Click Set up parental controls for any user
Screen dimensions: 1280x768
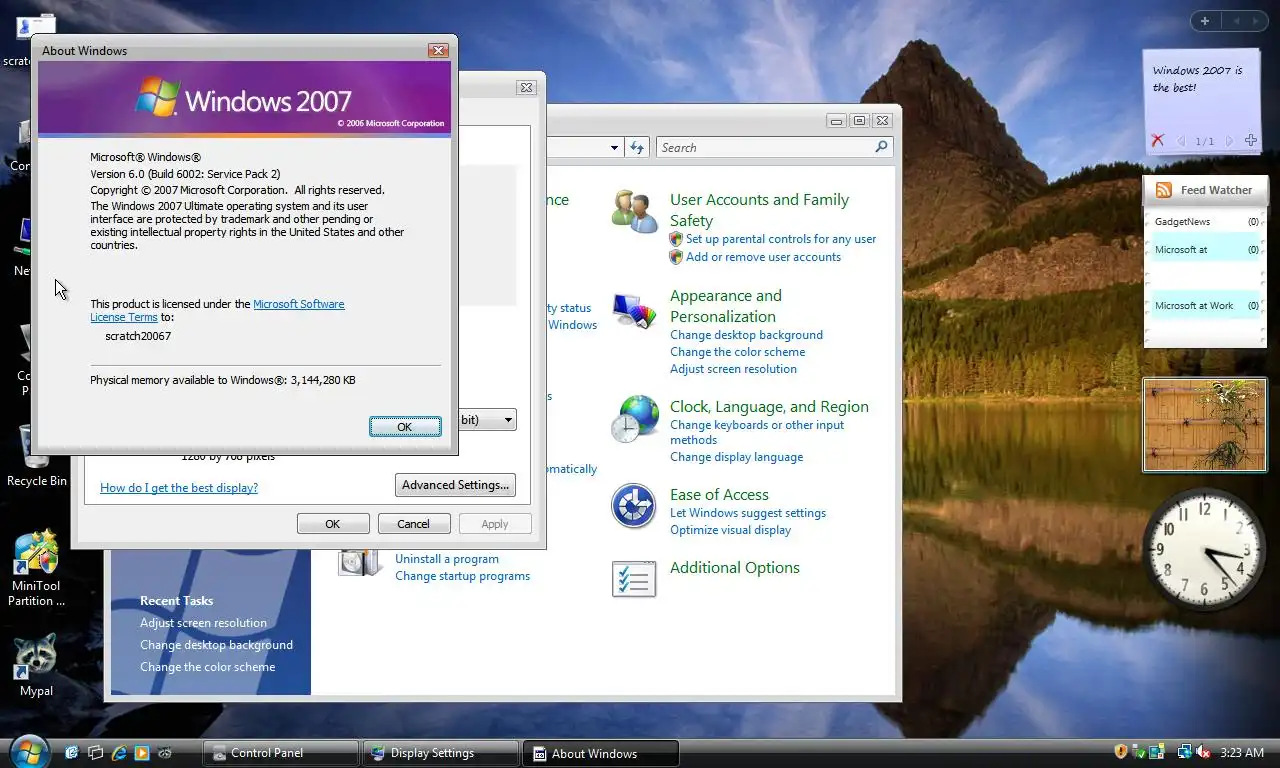pos(781,239)
